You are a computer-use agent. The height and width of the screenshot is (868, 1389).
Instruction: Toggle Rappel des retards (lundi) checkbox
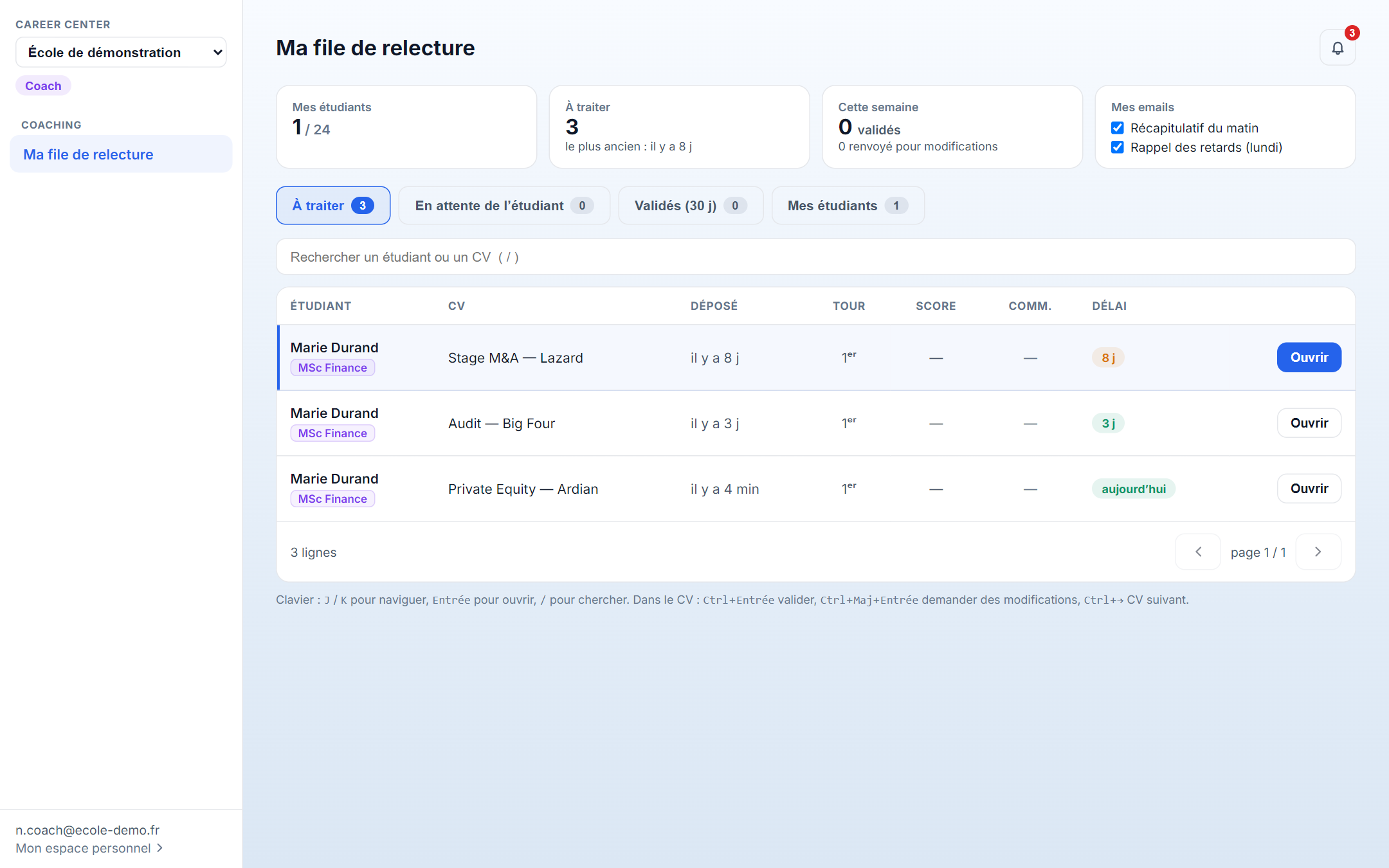(1118, 147)
